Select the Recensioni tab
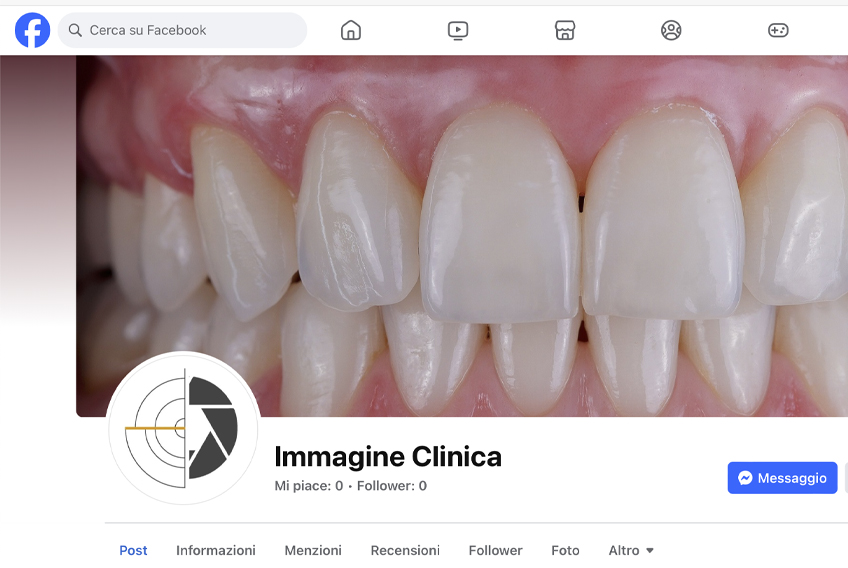 pyautogui.click(x=405, y=550)
